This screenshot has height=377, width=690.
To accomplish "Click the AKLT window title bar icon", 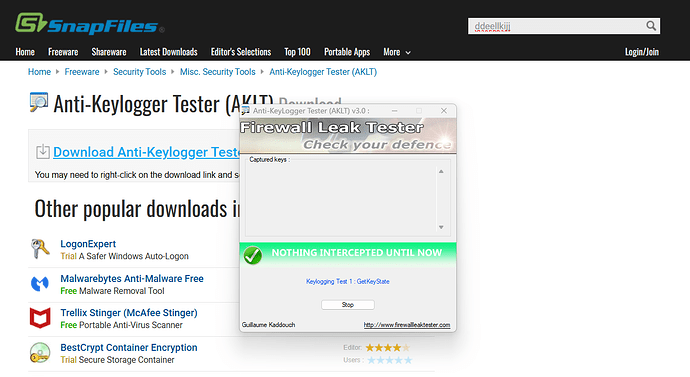I will point(246,111).
